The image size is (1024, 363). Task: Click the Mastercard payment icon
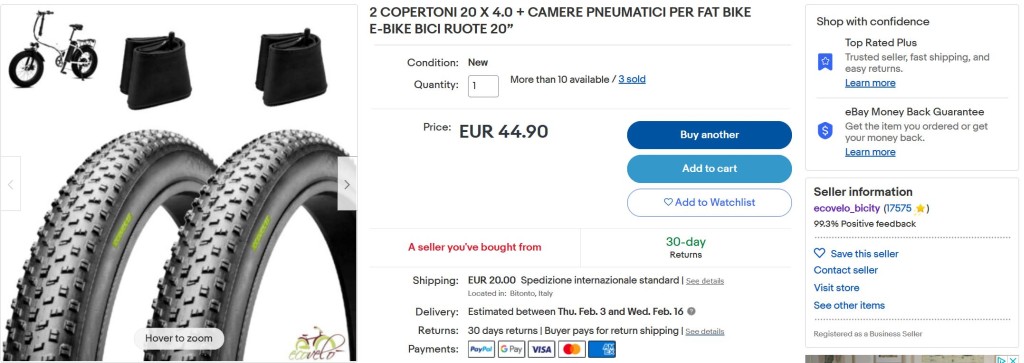tap(571, 349)
